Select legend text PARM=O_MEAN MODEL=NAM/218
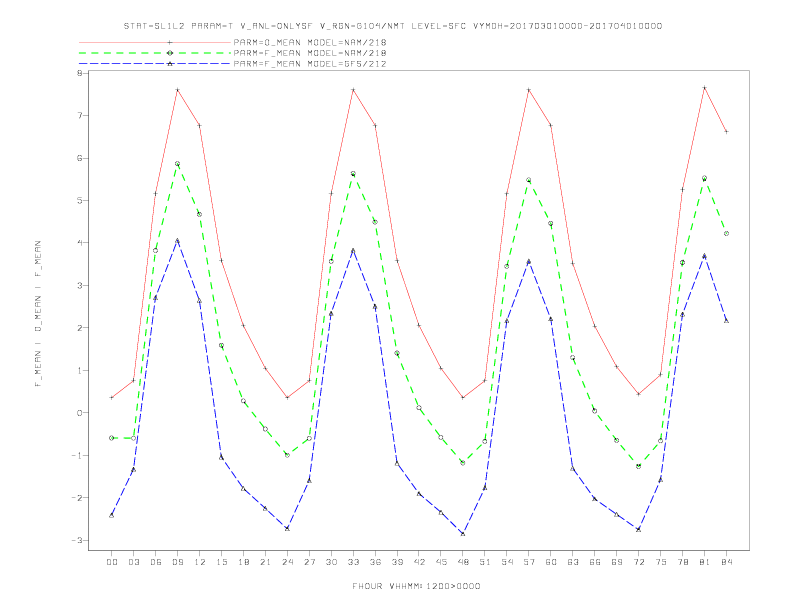The image size is (792, 612). [x=310, y=42]
